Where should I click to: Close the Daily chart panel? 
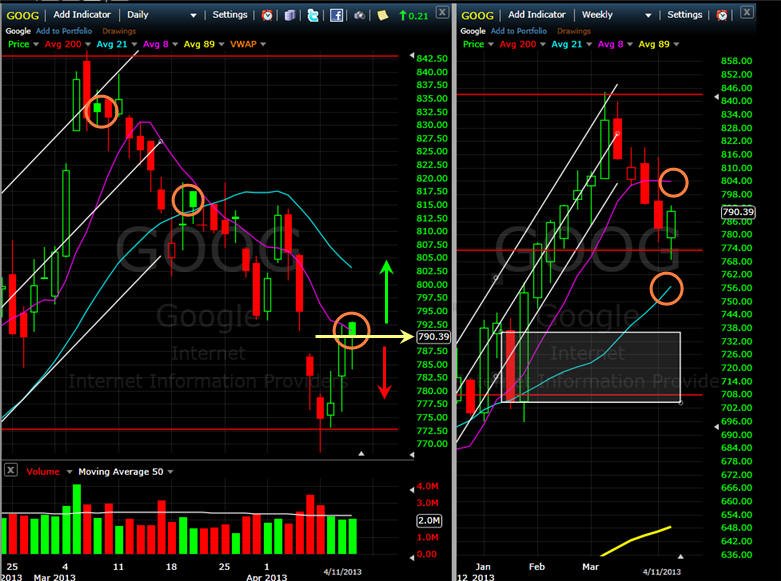pos(442,12)
